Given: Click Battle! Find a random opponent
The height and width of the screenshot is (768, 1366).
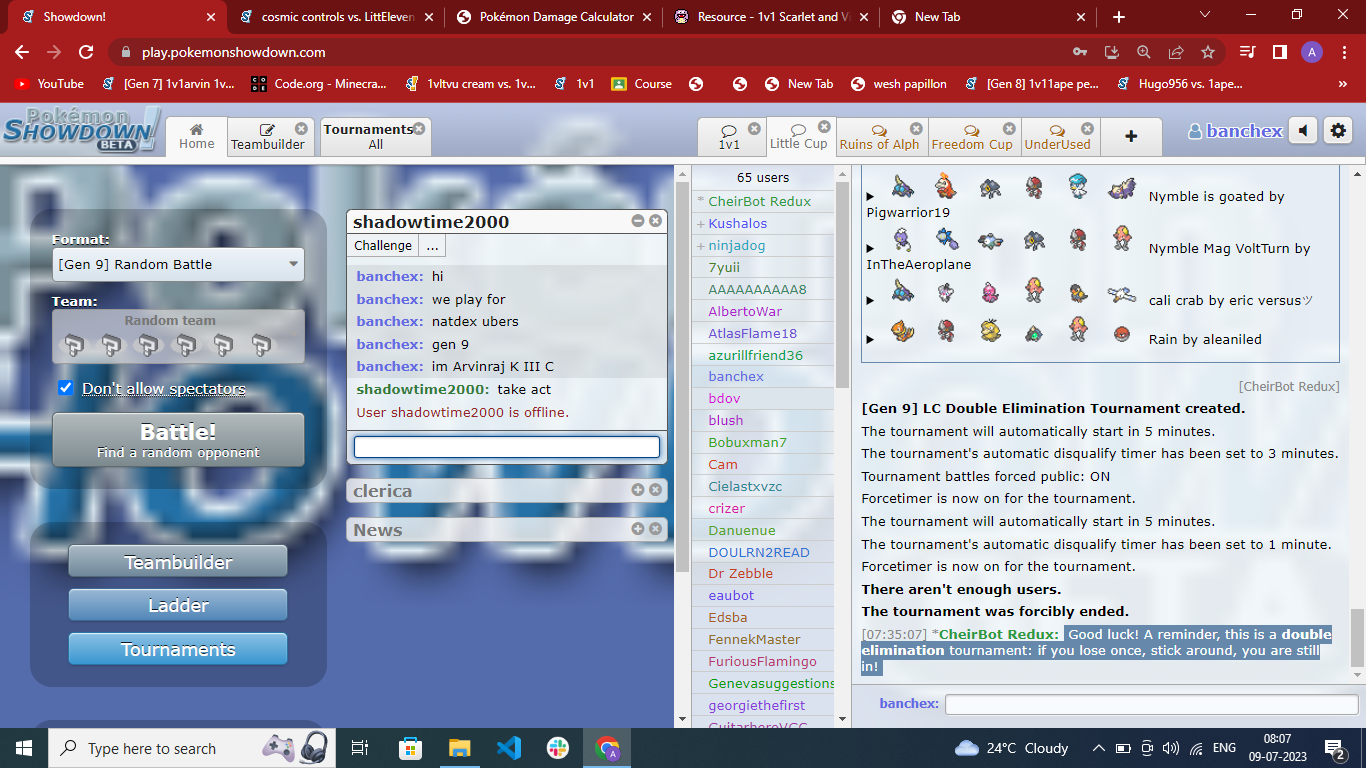Looking at the screenshot, I should click(178, 440).
